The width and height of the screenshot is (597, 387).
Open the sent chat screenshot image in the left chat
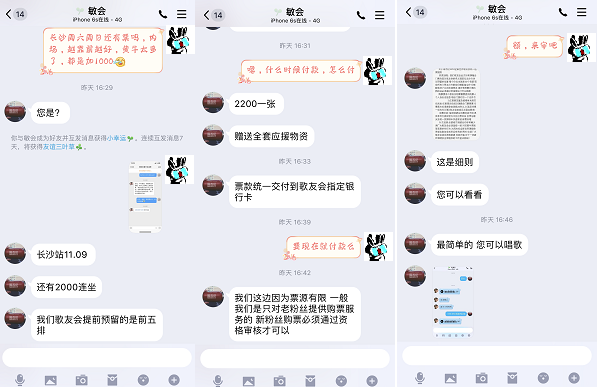click(145, 197)
